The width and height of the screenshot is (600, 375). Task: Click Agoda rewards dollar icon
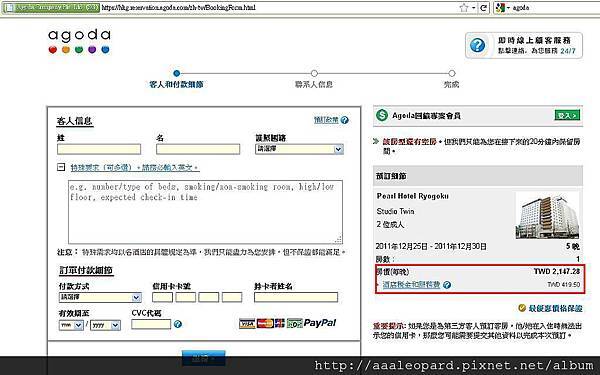(x=382, y=115)
